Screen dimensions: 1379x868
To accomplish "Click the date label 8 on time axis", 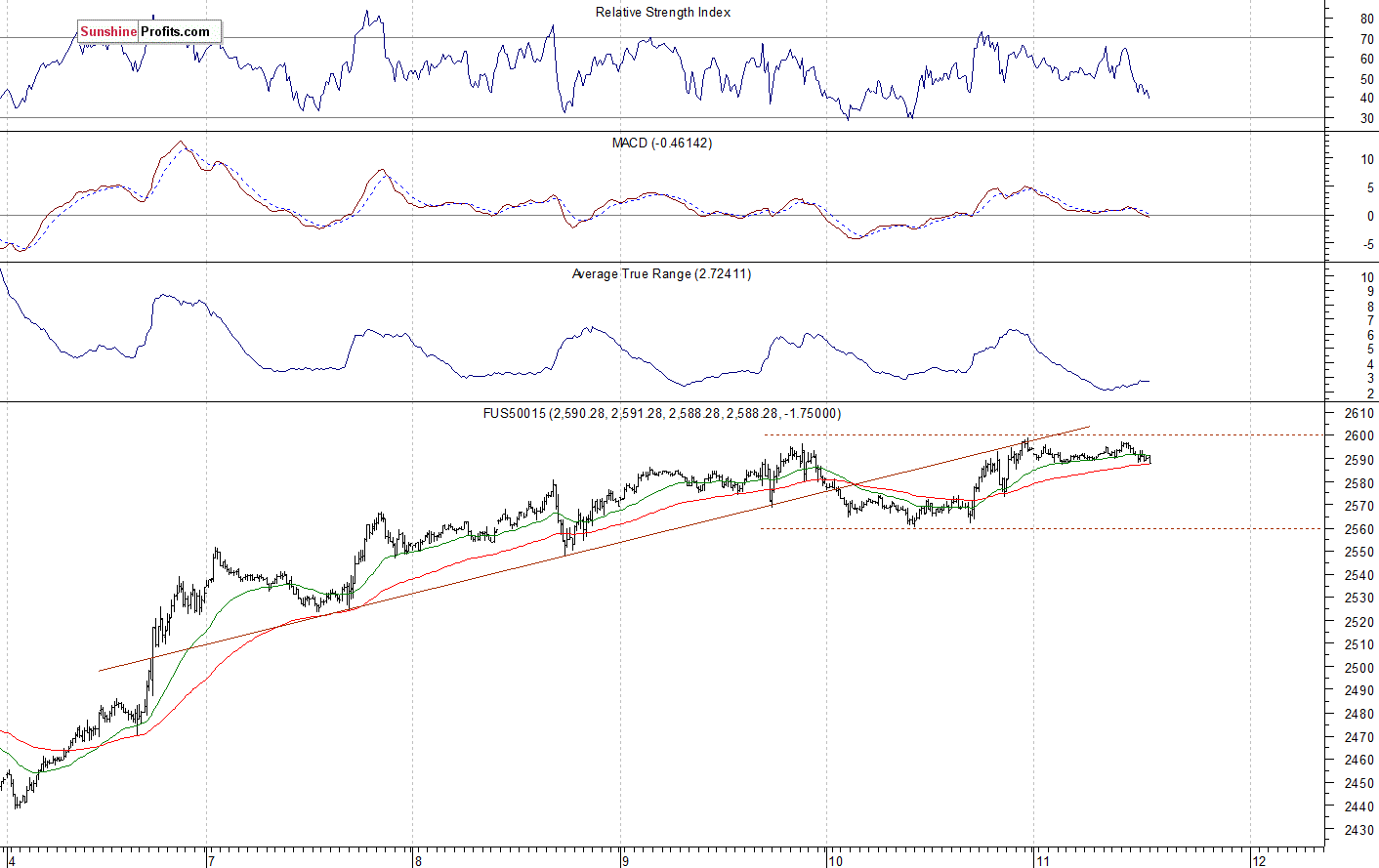I will point(418,861).
